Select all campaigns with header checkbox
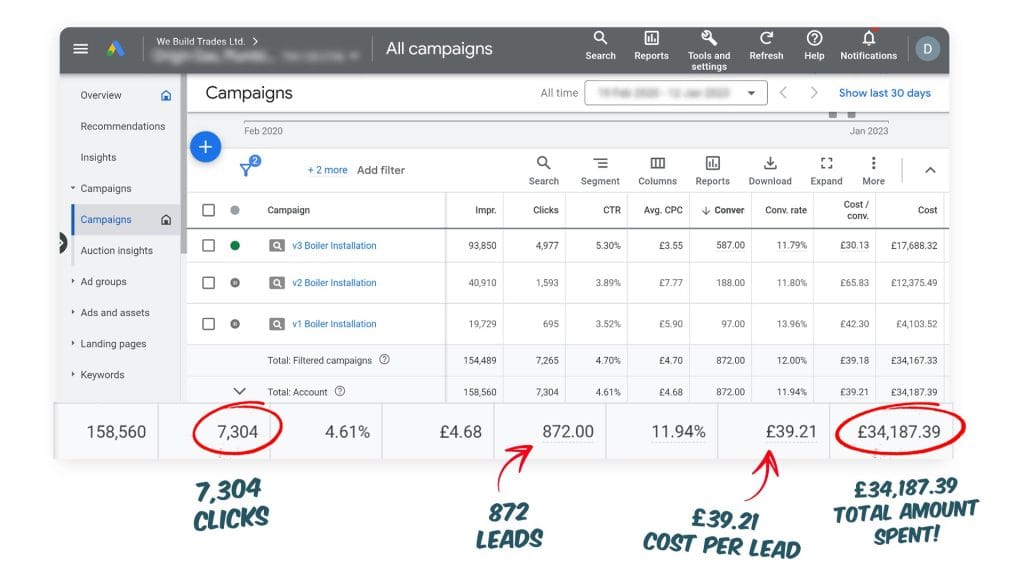This screenshot has width=1024, height=587. [208, 210]
